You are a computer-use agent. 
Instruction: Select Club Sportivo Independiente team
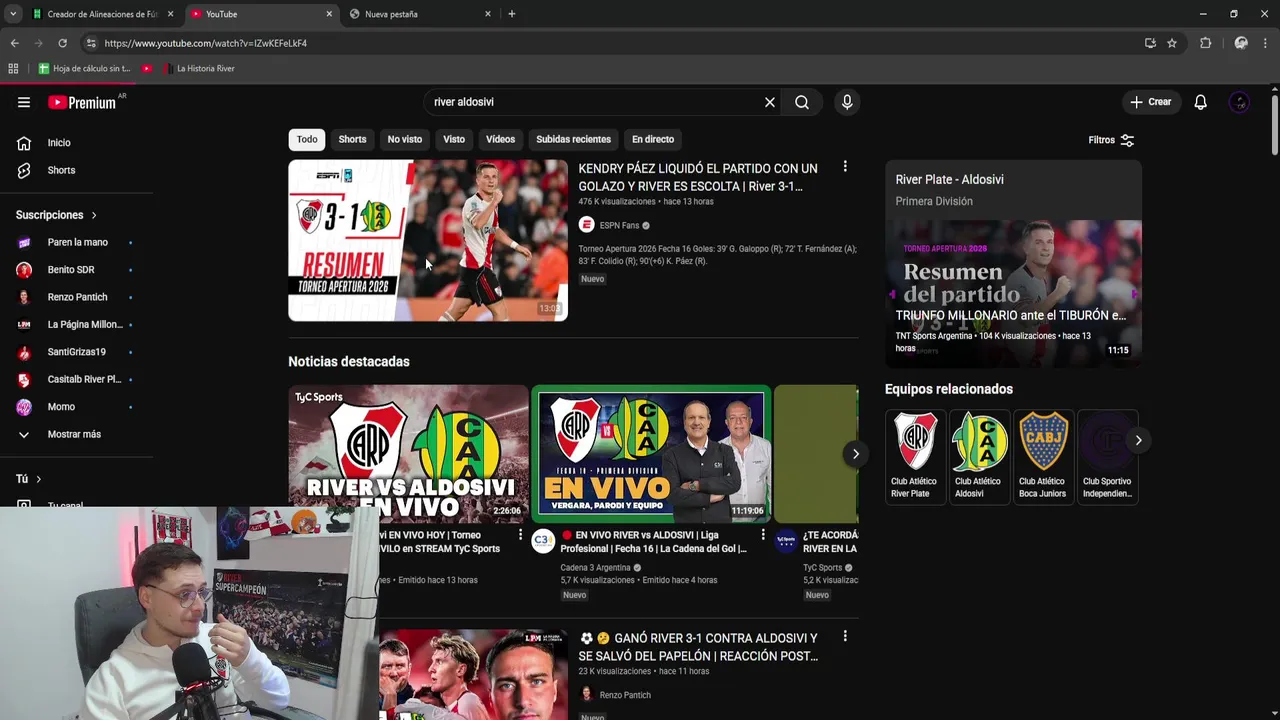1107,456
